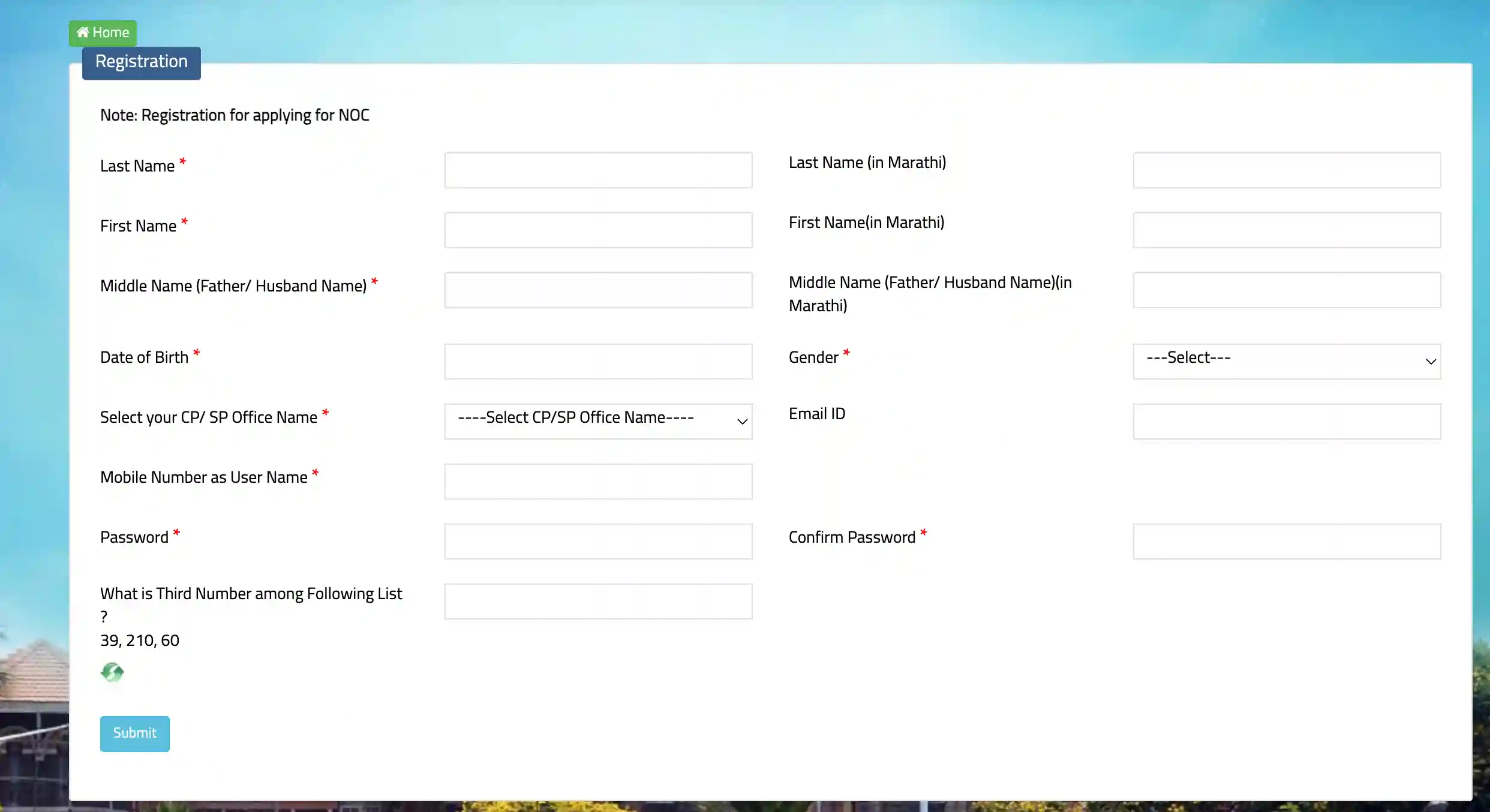Focus the Last Name input field
Viewport: 1490px width, 812px height.
(x=598, y=170)
